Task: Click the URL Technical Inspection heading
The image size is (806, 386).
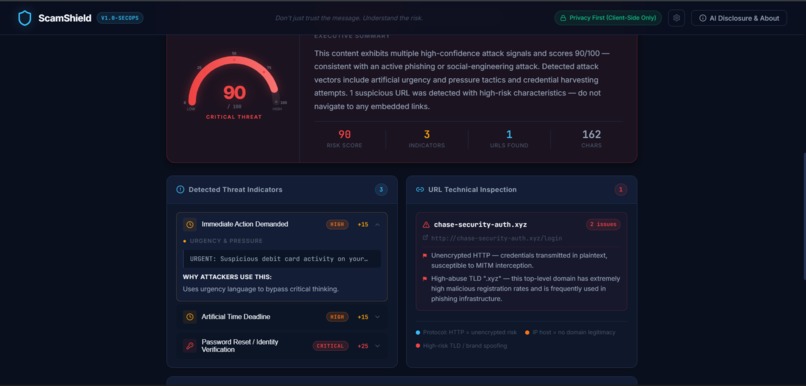Action: click(472, 190)
